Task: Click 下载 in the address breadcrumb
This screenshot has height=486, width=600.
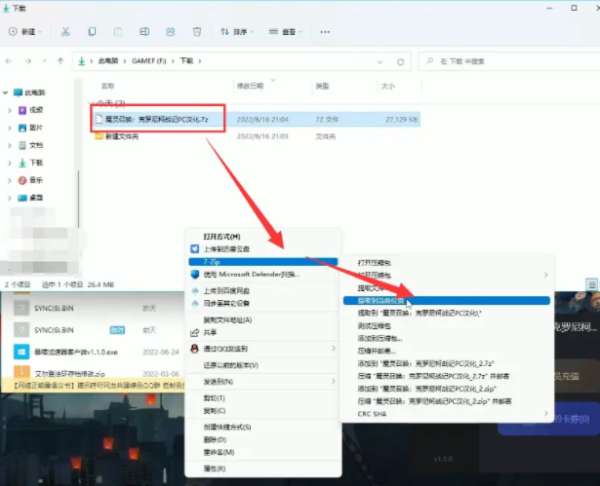Action: 186,61
